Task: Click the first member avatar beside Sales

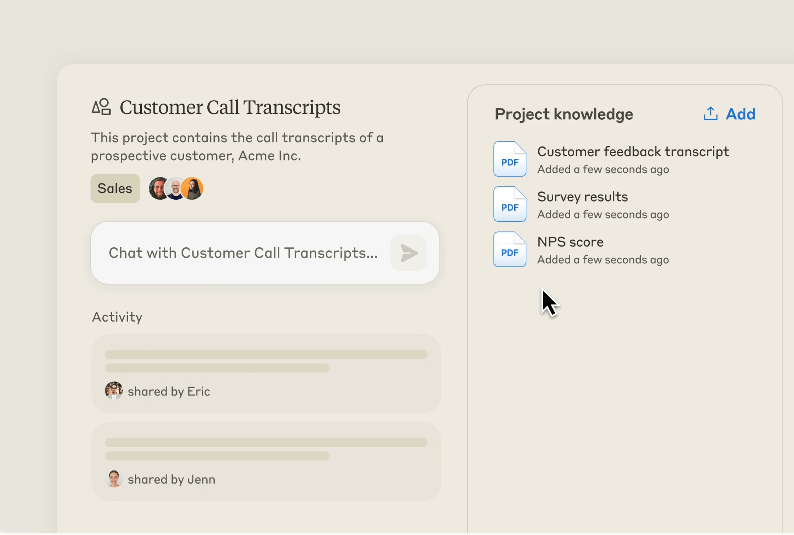Action: (x=159, y=188)
